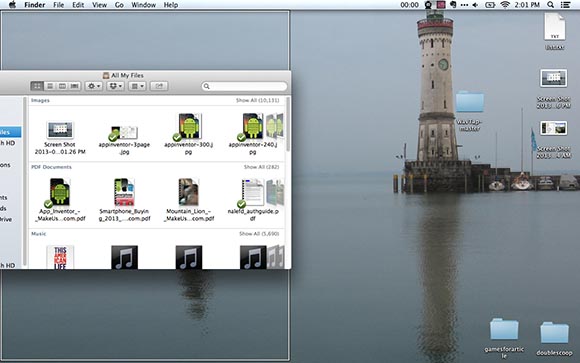Switch Finder to column view
The width and height of the screenshot is (580, 363).
pos(62,86)
